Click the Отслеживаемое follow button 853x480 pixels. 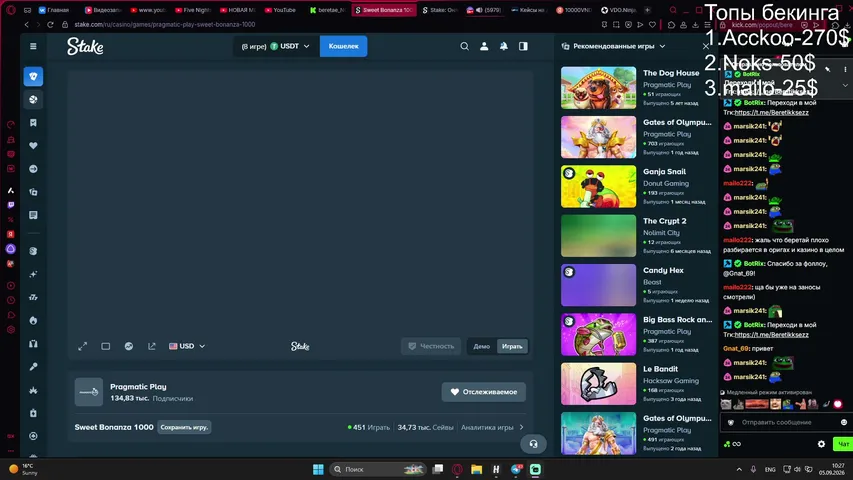point(484,392)
